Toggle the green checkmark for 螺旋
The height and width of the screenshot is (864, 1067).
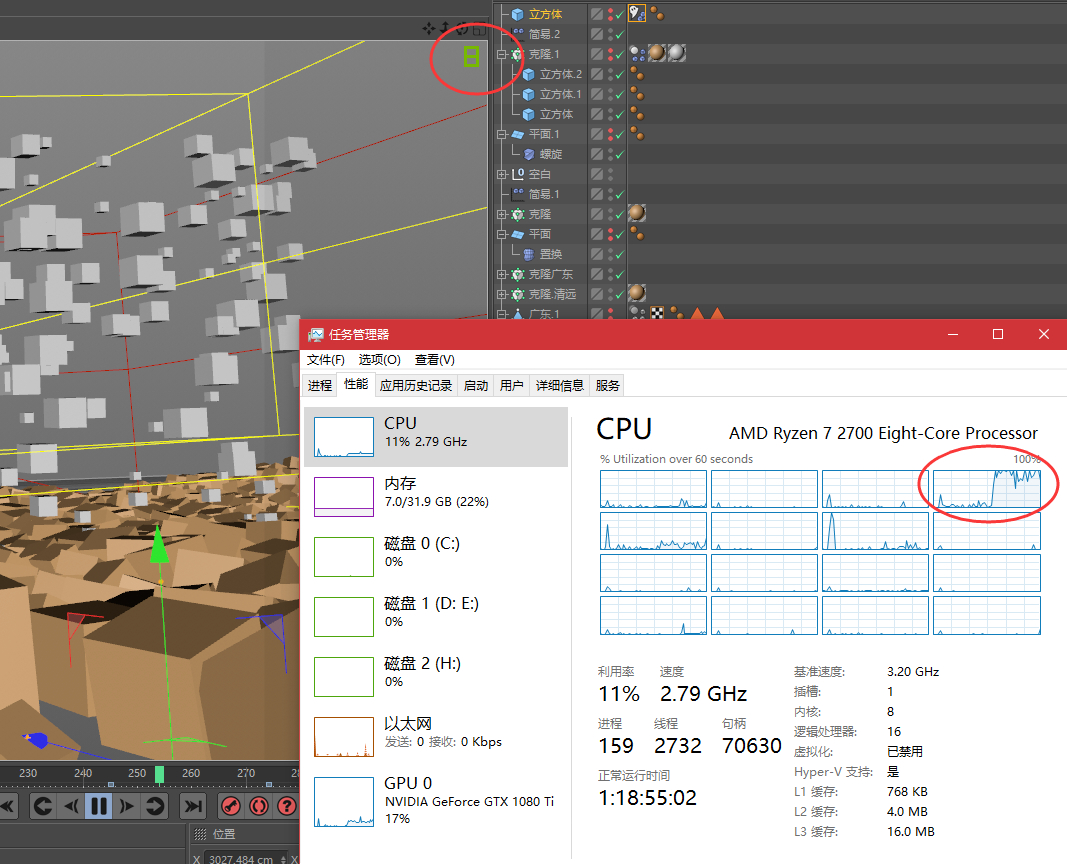[620, 154]
